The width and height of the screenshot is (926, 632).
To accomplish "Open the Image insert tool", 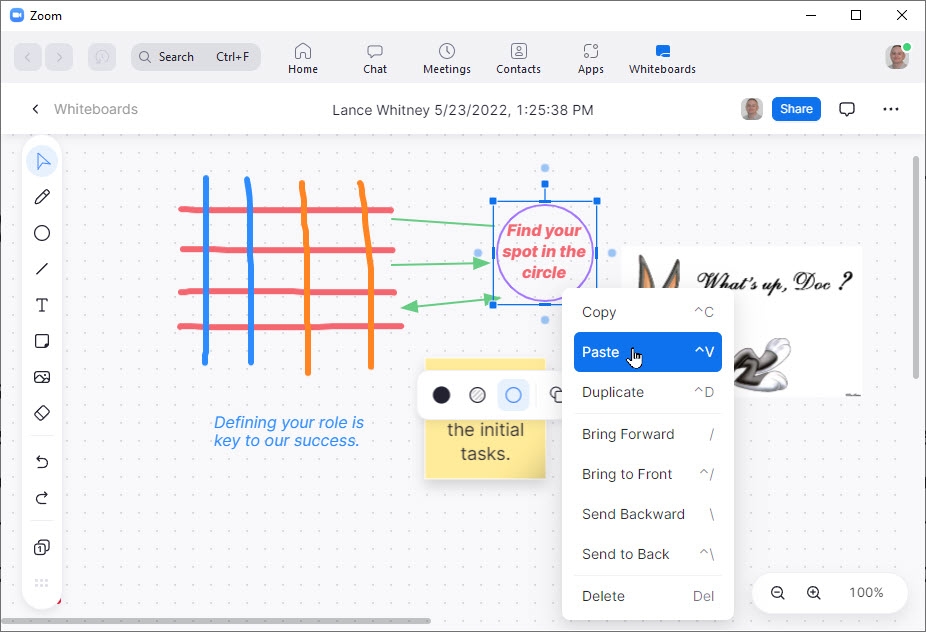I will 42,377.
